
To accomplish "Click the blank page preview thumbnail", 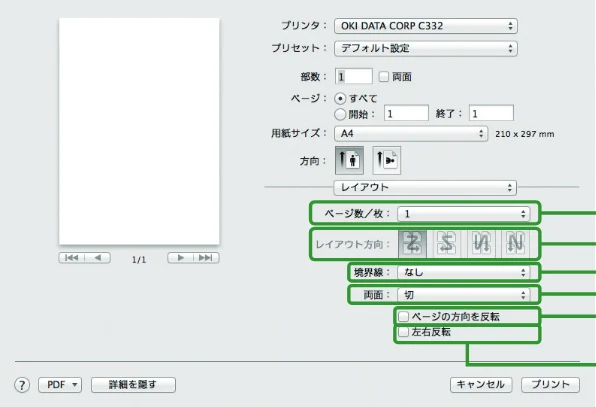I will pyautogui.click(x=139, y=131).
